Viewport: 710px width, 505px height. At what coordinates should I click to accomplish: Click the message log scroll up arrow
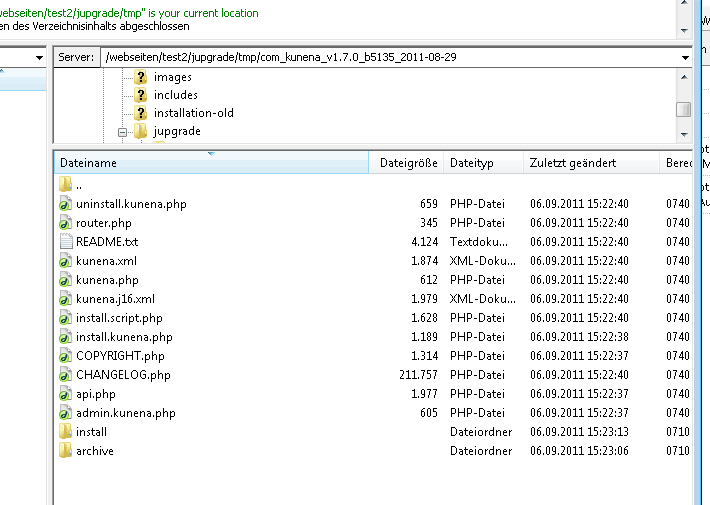[684, 3]
